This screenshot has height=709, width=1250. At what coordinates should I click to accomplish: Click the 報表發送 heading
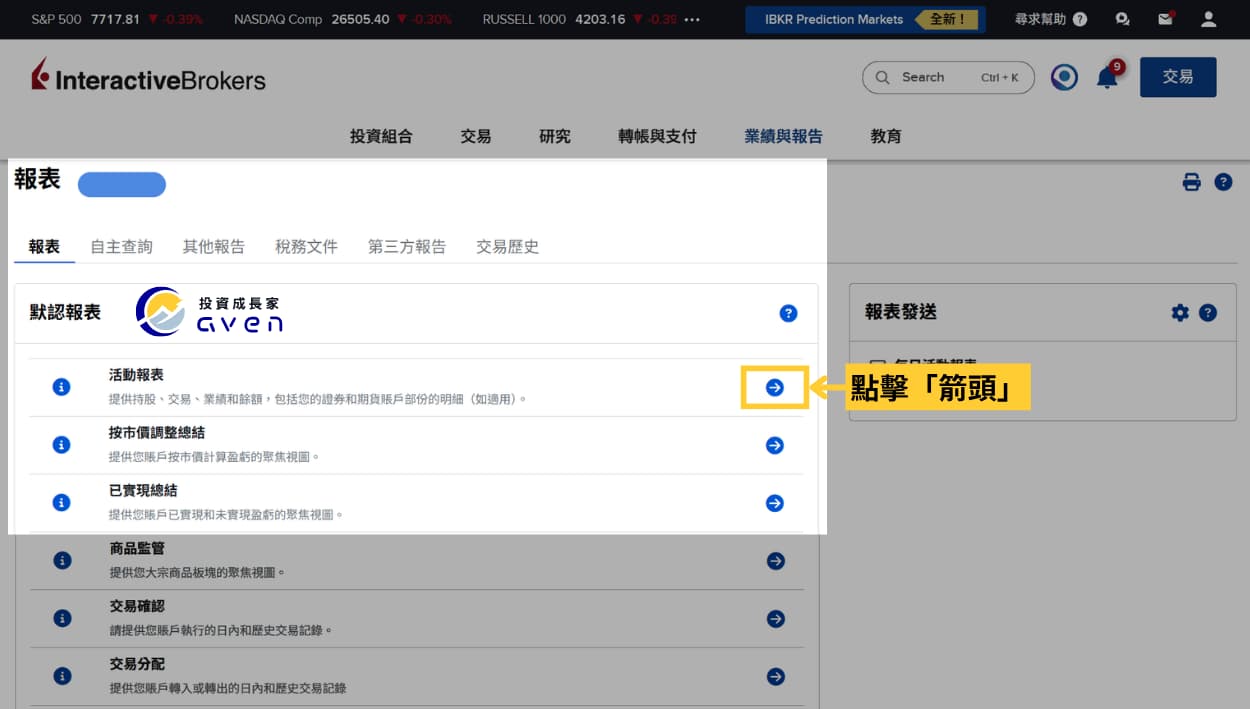point(901,312)
